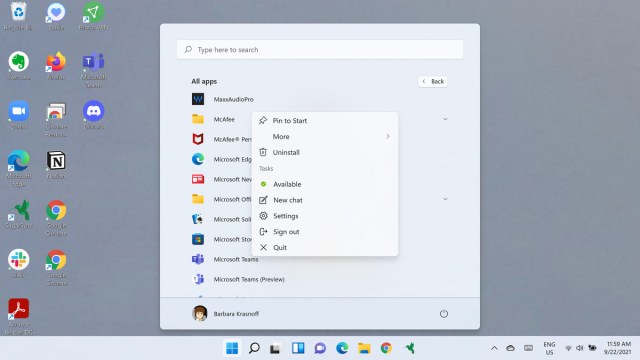This screenshot has height=360, width=640.
Task: Expand the McAfee folder chevron
Action: [x=445, y=119]
